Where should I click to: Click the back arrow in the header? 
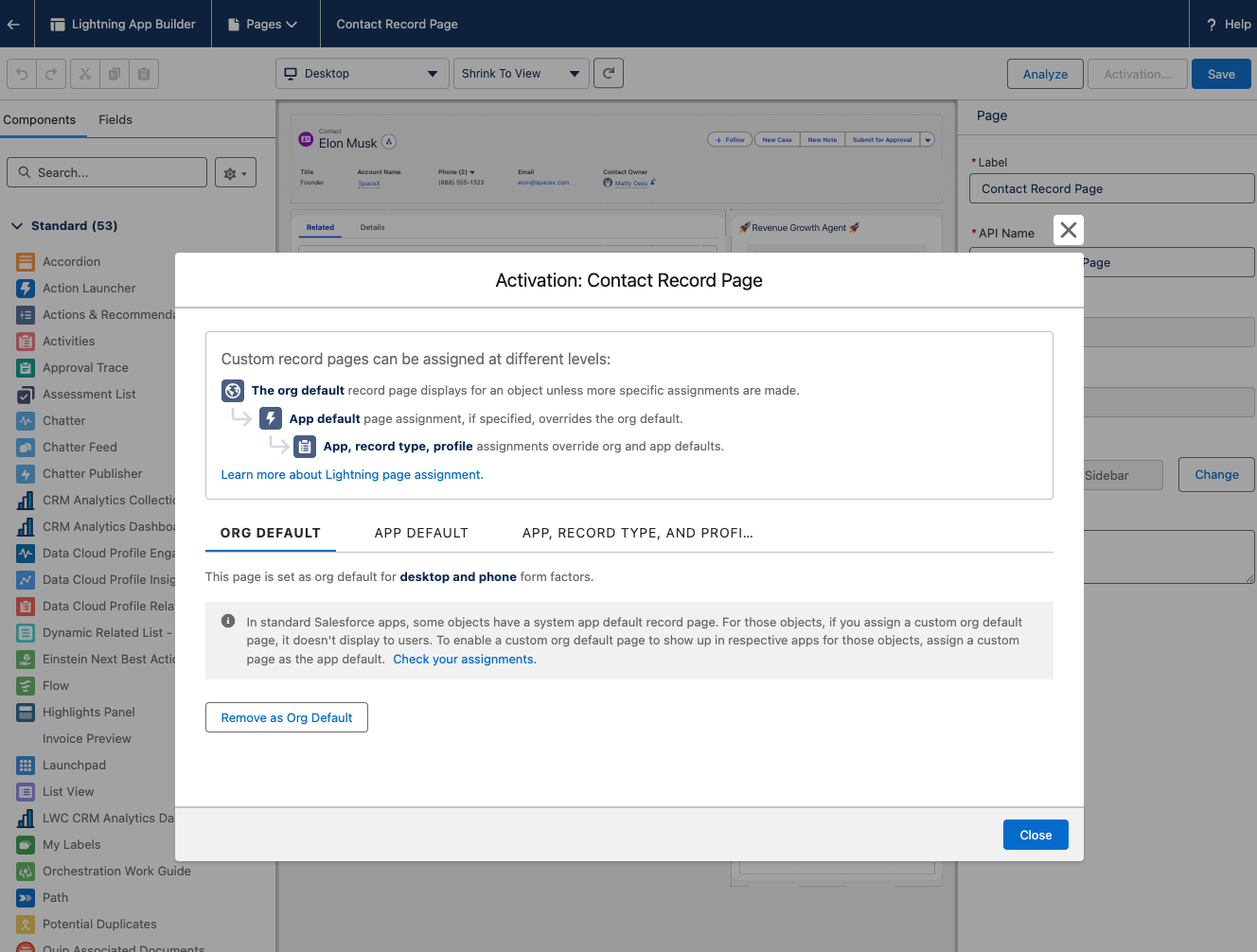14,24
